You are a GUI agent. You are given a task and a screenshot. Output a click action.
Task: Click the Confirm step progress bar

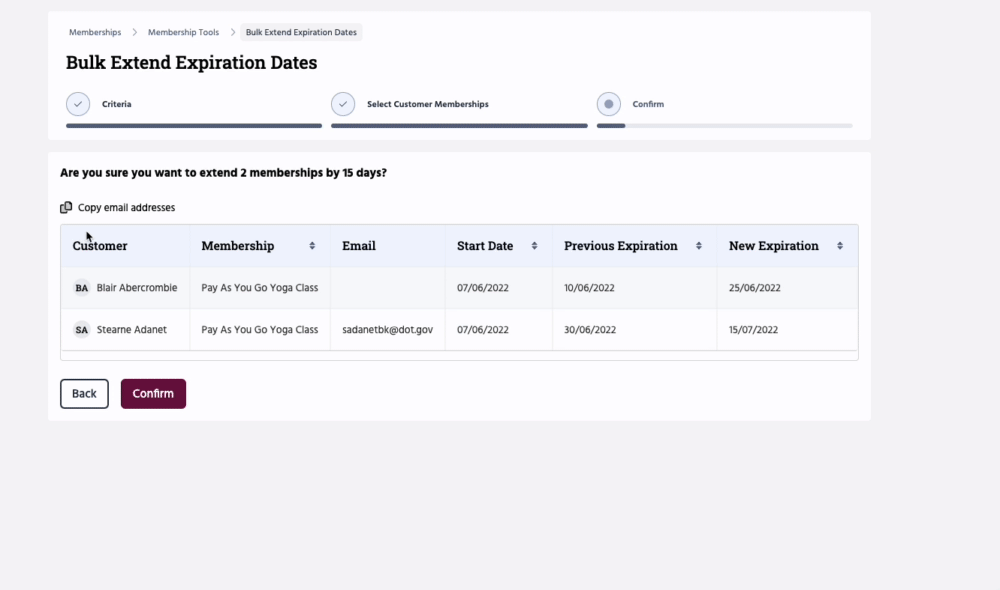(x=724, y=126)
